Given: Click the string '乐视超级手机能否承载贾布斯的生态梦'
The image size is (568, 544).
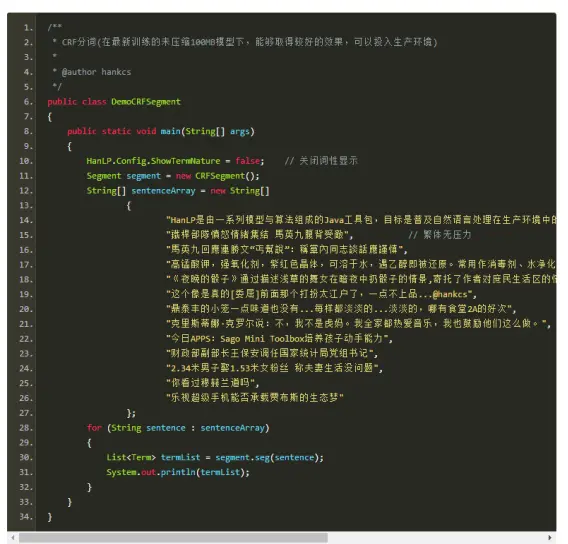Looking at the screenshot, I should coord(255,398).
